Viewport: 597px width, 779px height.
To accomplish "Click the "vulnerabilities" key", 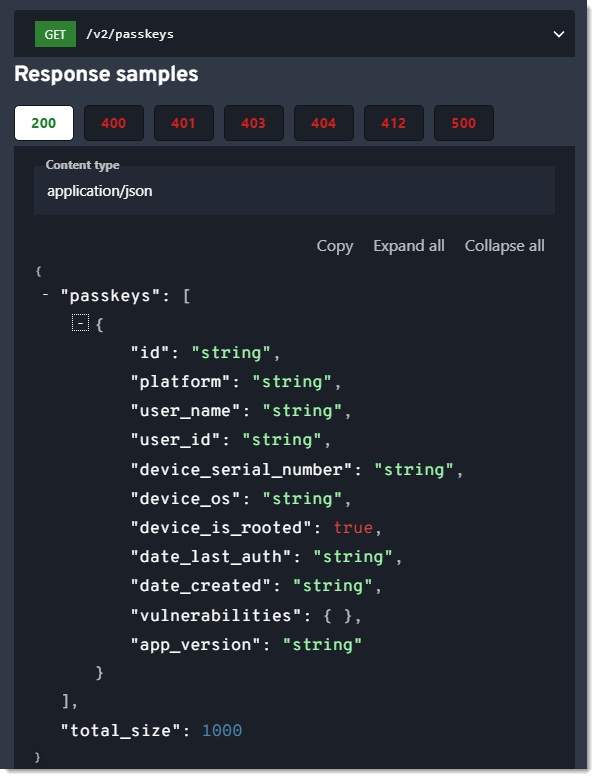I will pyautogui.click(x=215, y=616).
